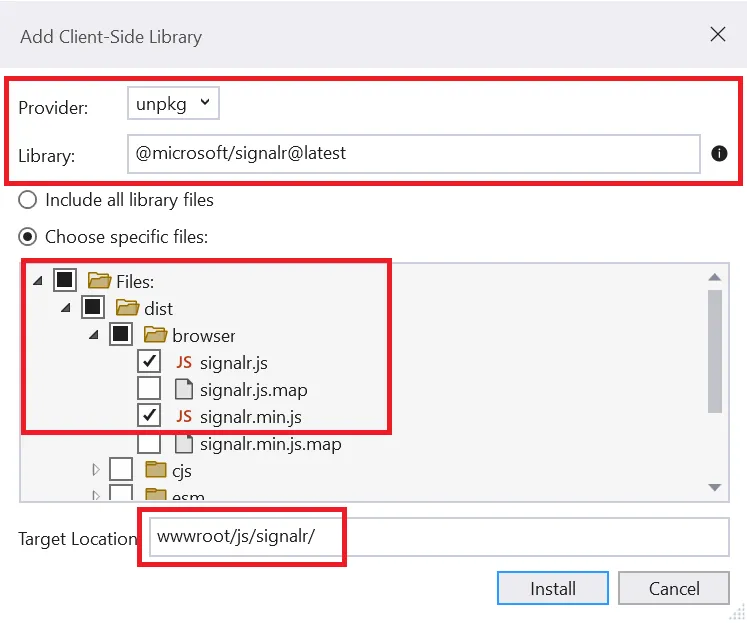
Task: Click the Cancel button
Action: click(673, 588)
